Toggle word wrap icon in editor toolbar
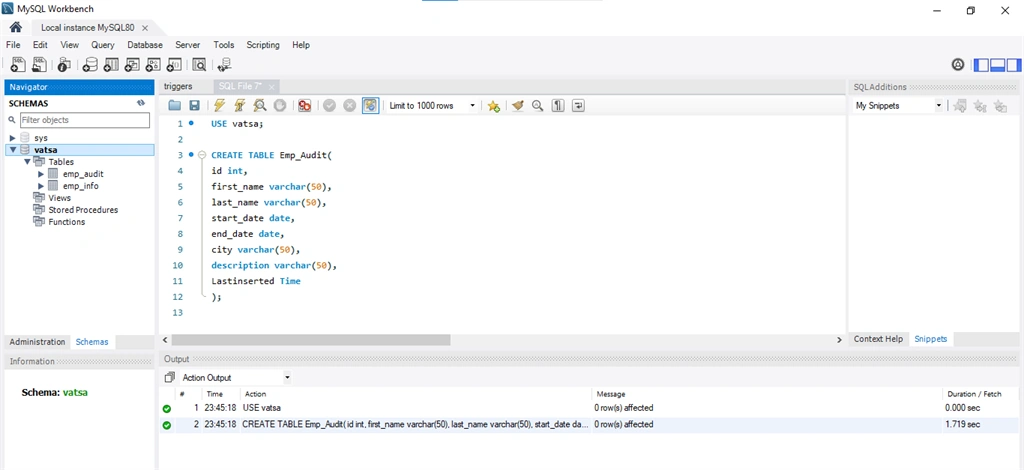Viewport: 1024px width, 470px height. point(577,106)
